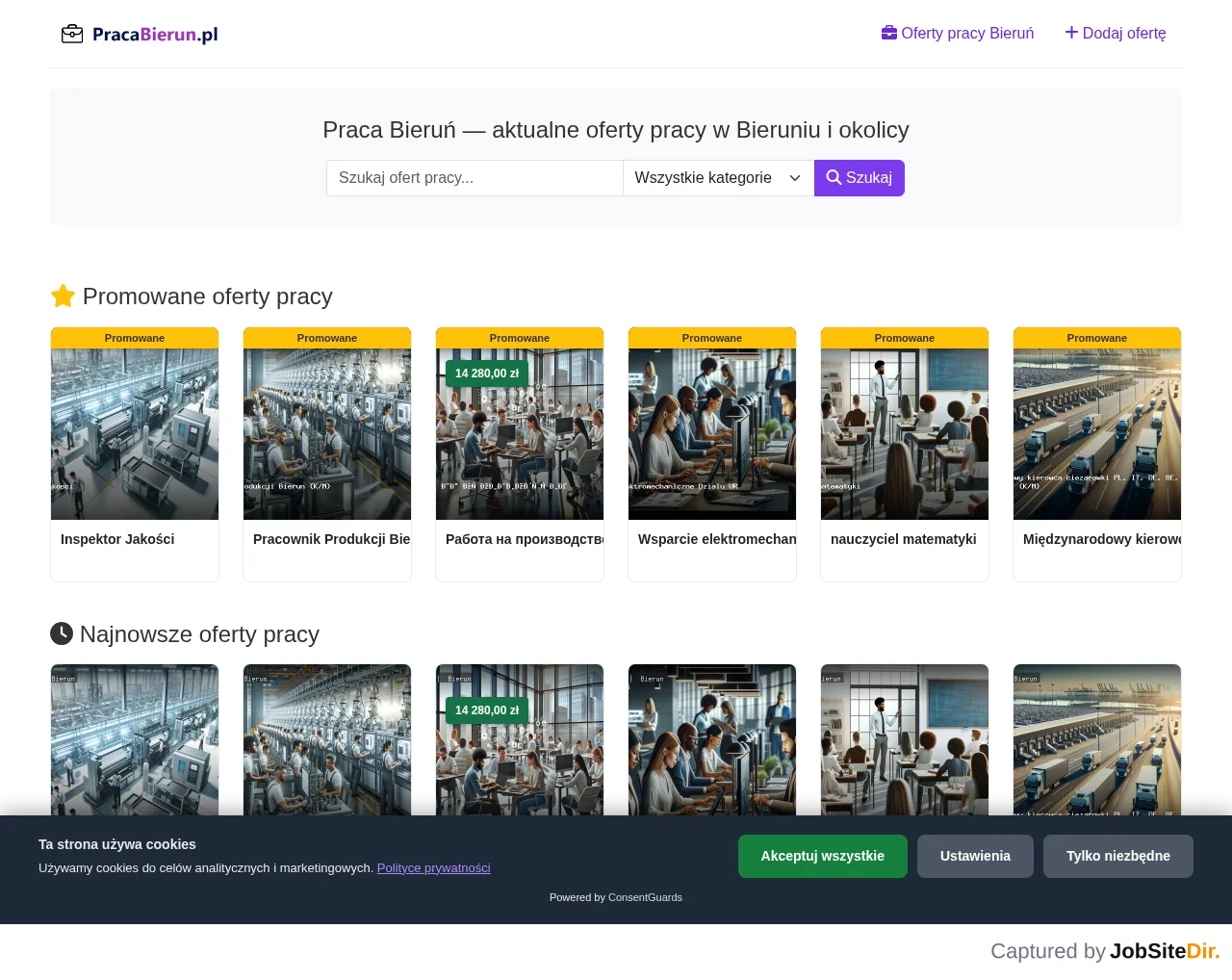Open promoted Wsparcie elektromechaniczne image
The image size is (1232, 980).
pos(712,434)
